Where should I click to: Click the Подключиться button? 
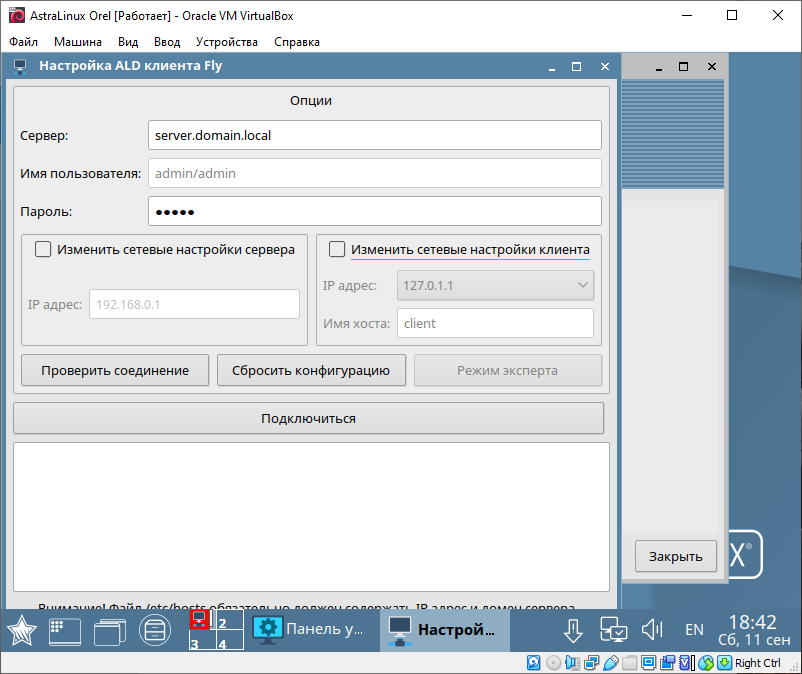(308, 418)
